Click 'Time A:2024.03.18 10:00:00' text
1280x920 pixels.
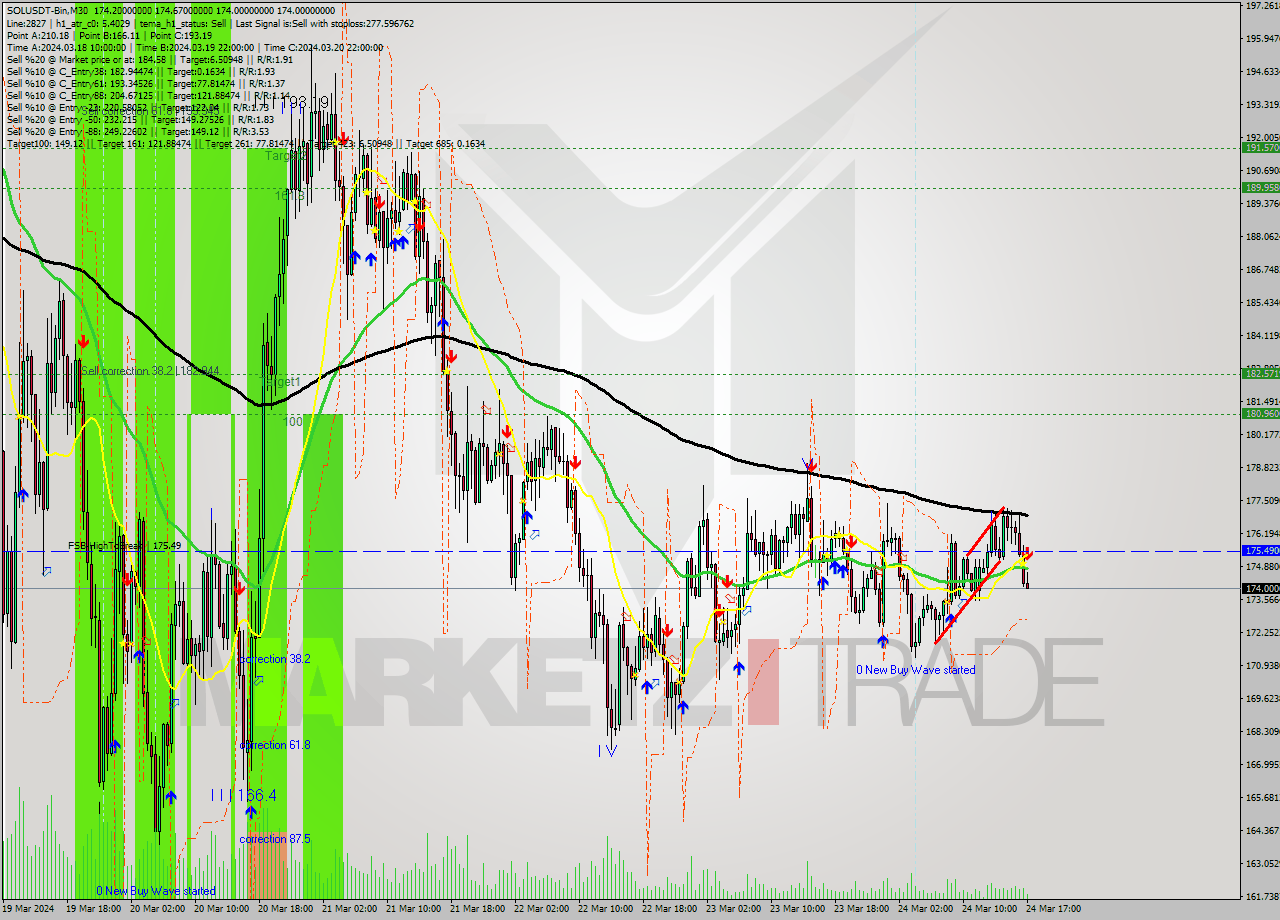(x=67, y=47)
